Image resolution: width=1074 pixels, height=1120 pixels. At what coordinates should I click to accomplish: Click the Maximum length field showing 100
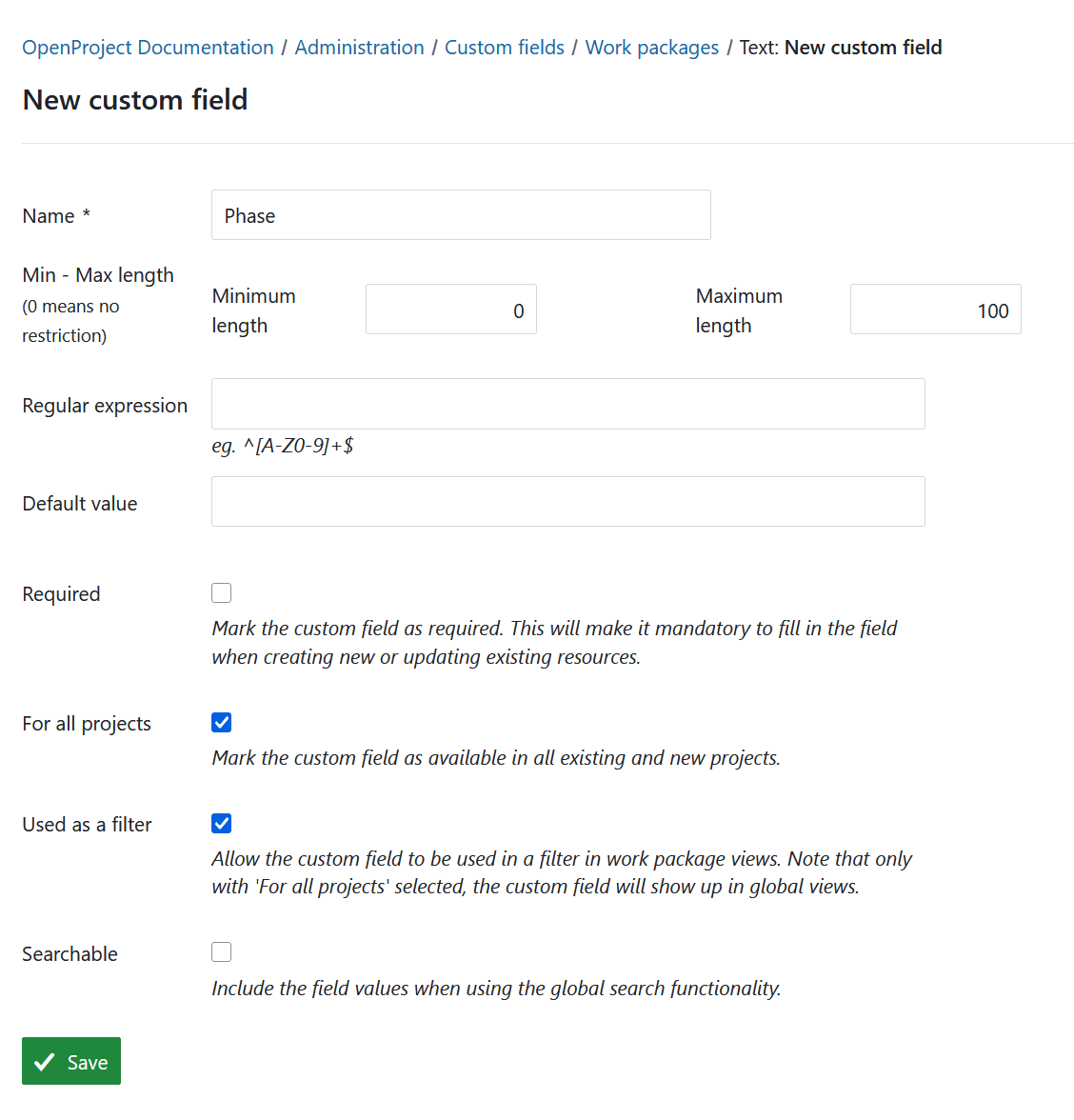[x=935, y=309]
